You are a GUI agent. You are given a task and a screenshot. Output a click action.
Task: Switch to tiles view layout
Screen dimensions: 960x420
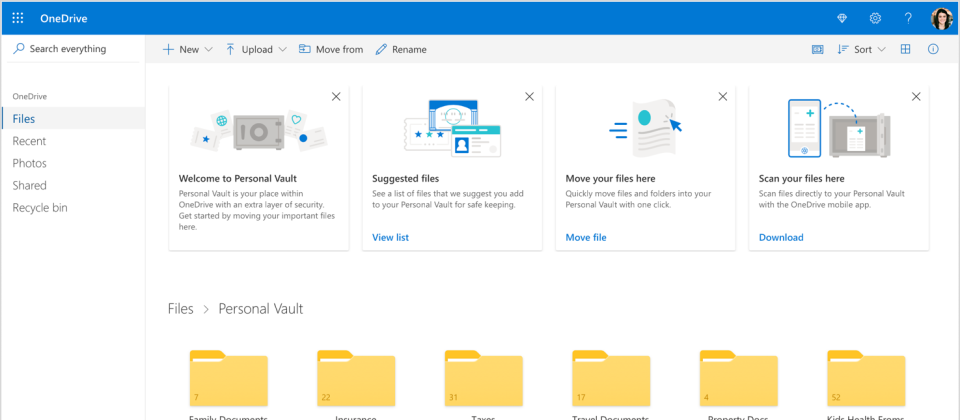click(906, 50)
